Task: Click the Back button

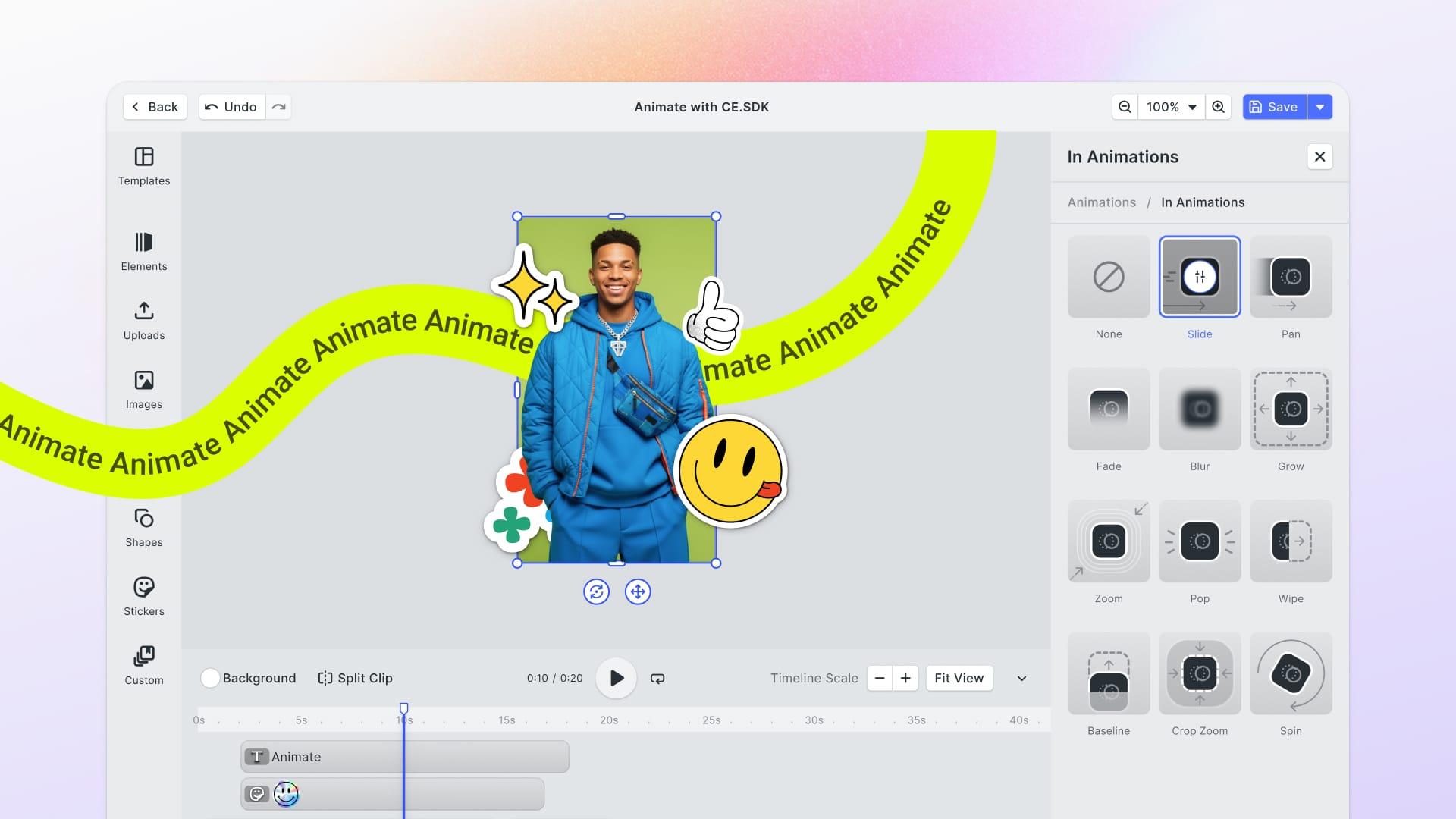Action: 154,107
